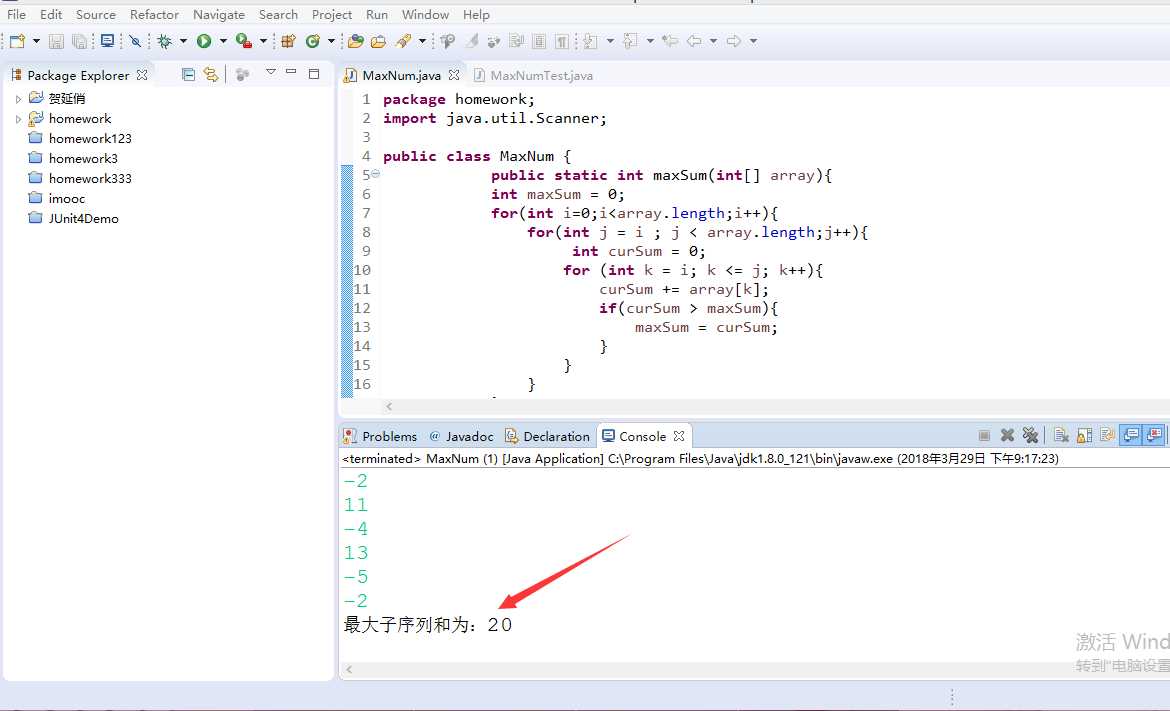Click the Previous Annotation icon
Image resolution: width=1170 pixels, height=711 pixels.
pyautogui.click(x=630, y=41)
